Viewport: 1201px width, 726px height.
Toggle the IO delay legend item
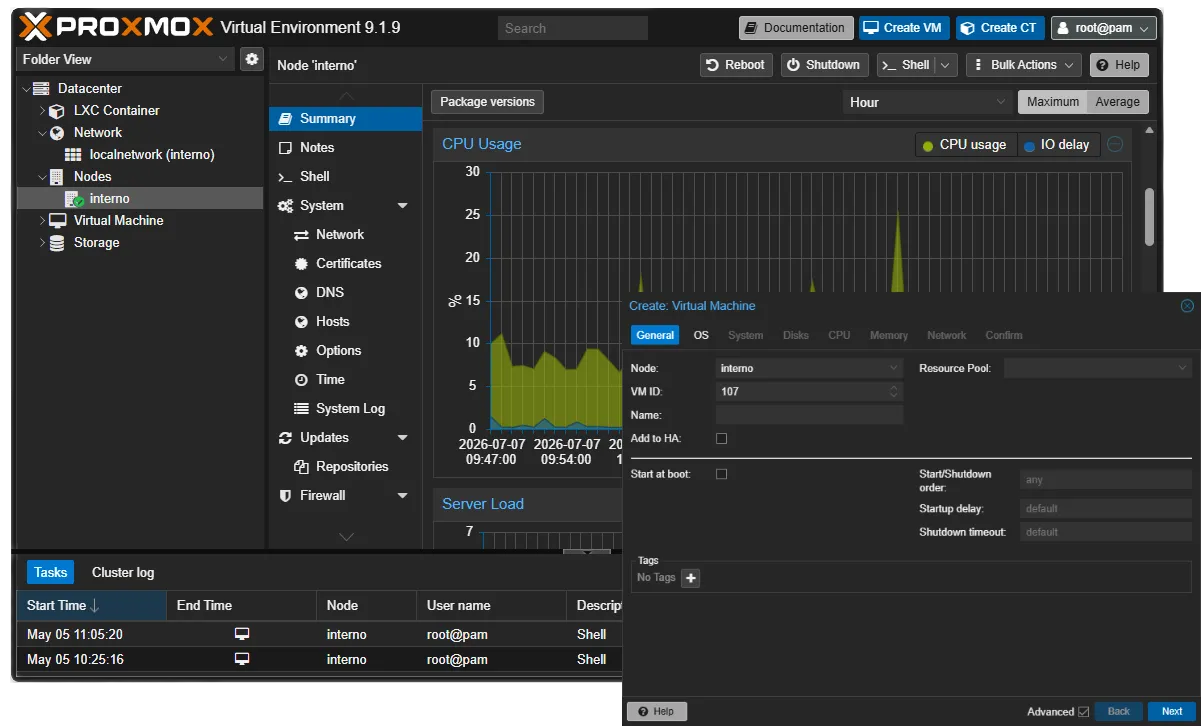(x=1057, y=145)
